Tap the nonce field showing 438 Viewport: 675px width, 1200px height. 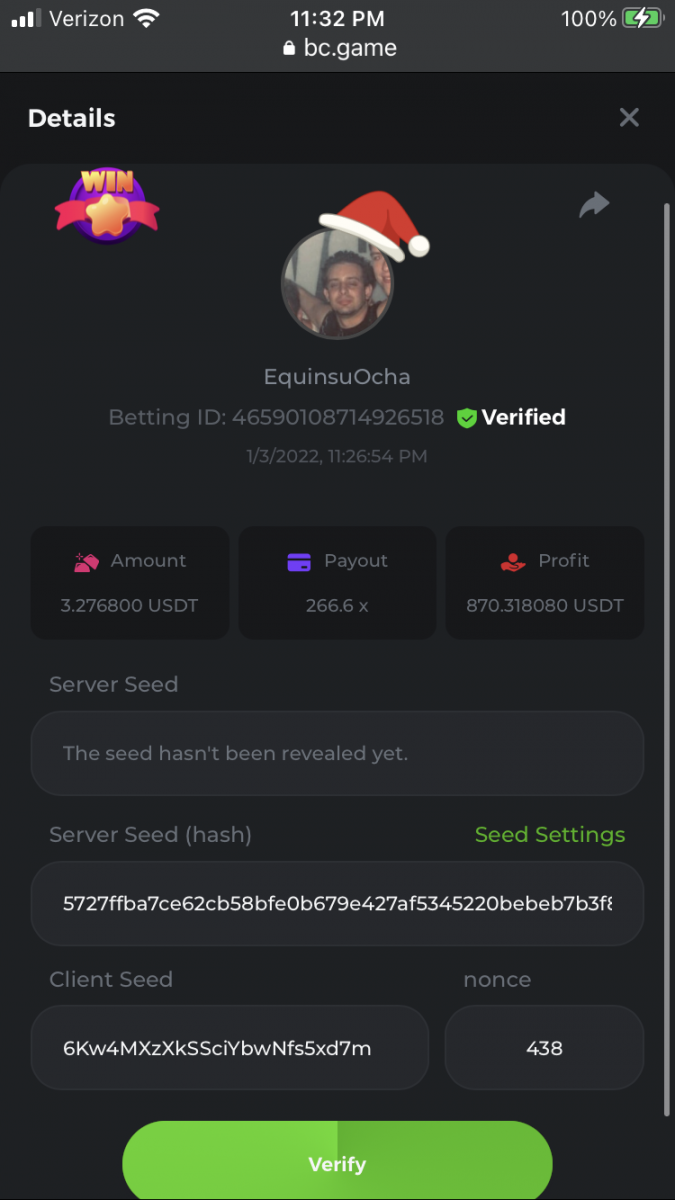point(544,1048)
